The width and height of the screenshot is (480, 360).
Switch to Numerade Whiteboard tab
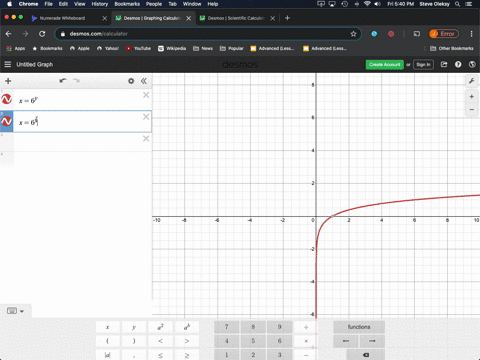62,18
